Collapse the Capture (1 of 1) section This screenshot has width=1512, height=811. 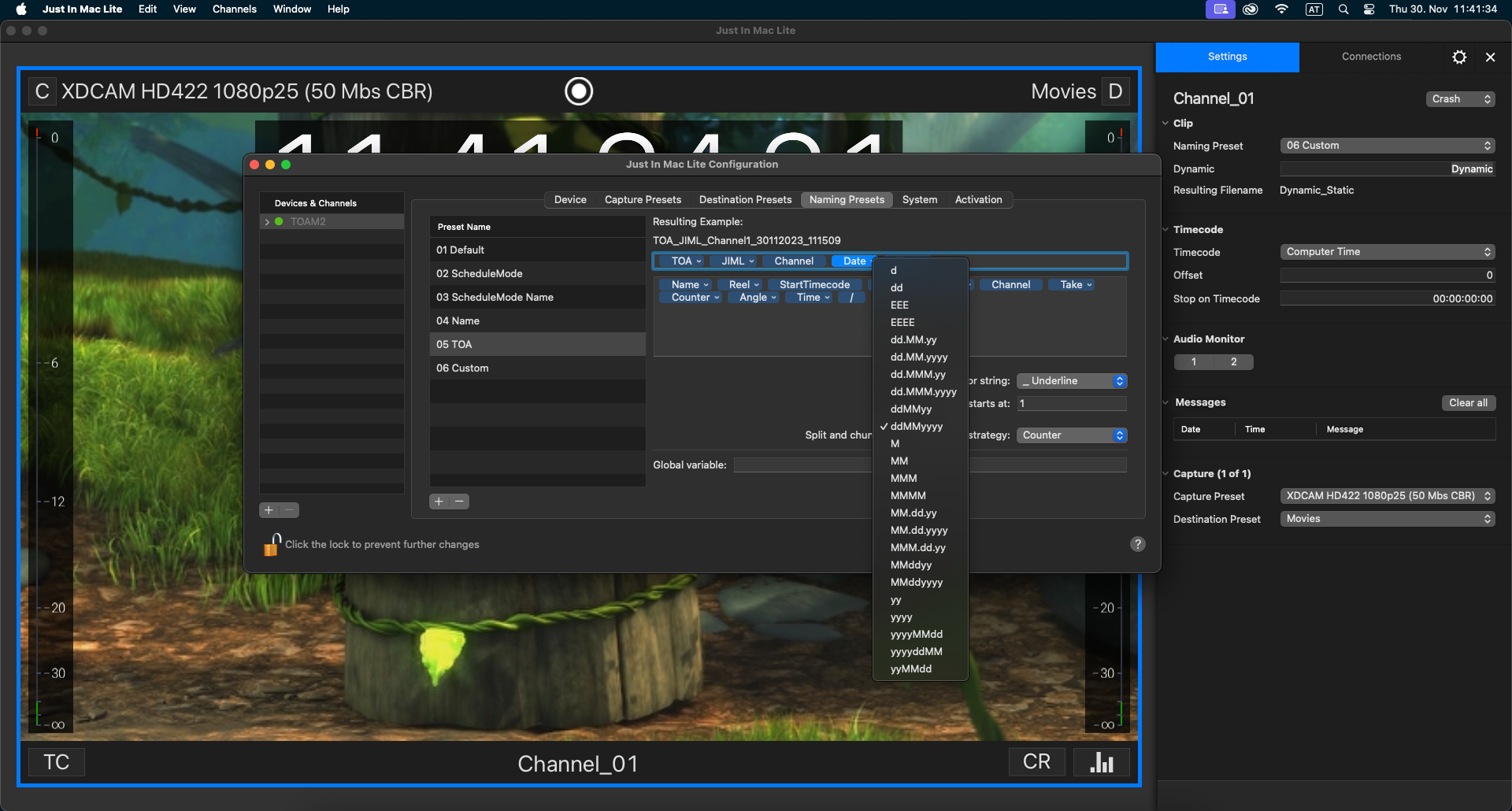(x=1165, y=474)
